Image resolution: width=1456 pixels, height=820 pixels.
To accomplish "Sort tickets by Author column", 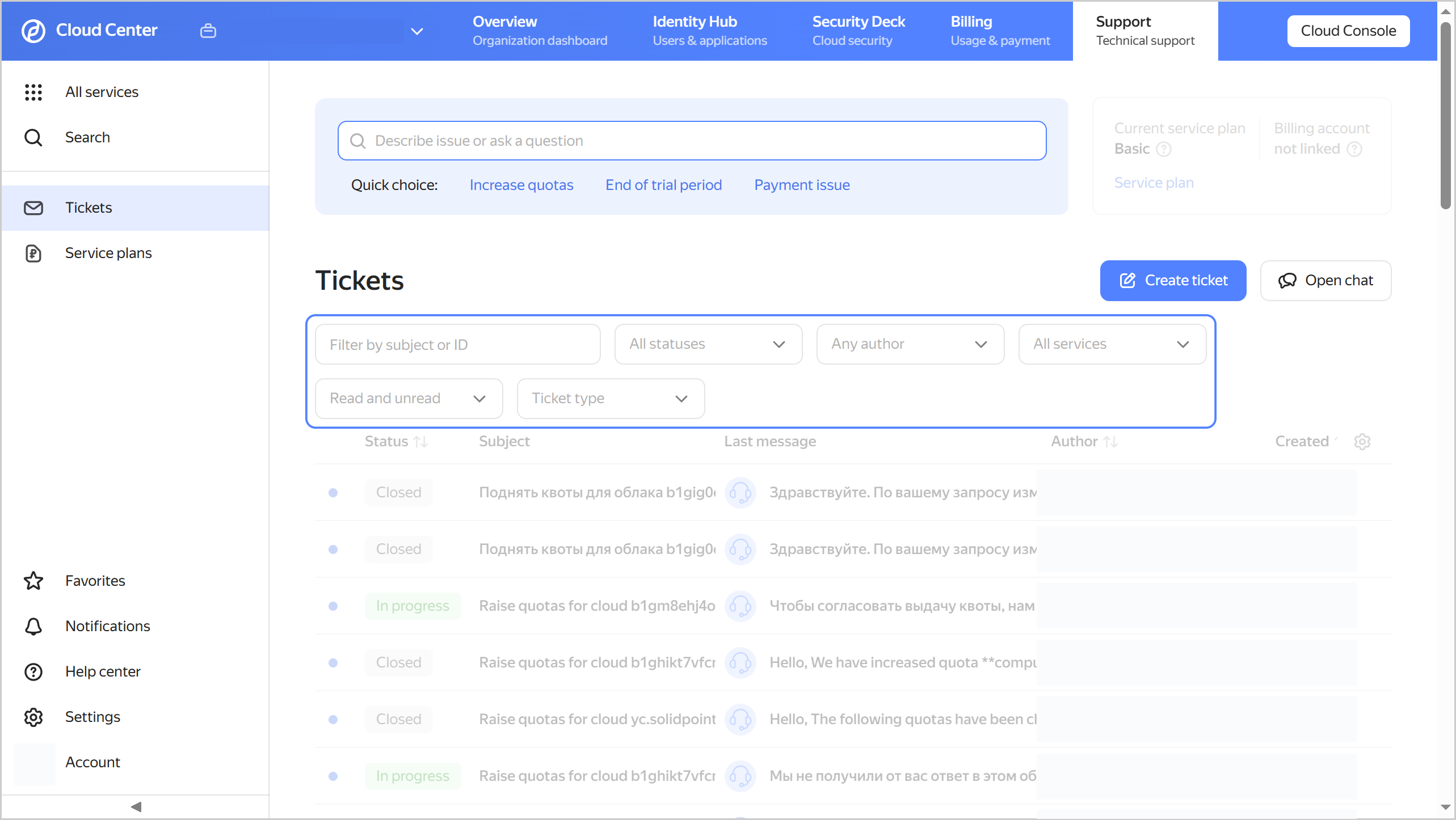I will coord(1110,441).
